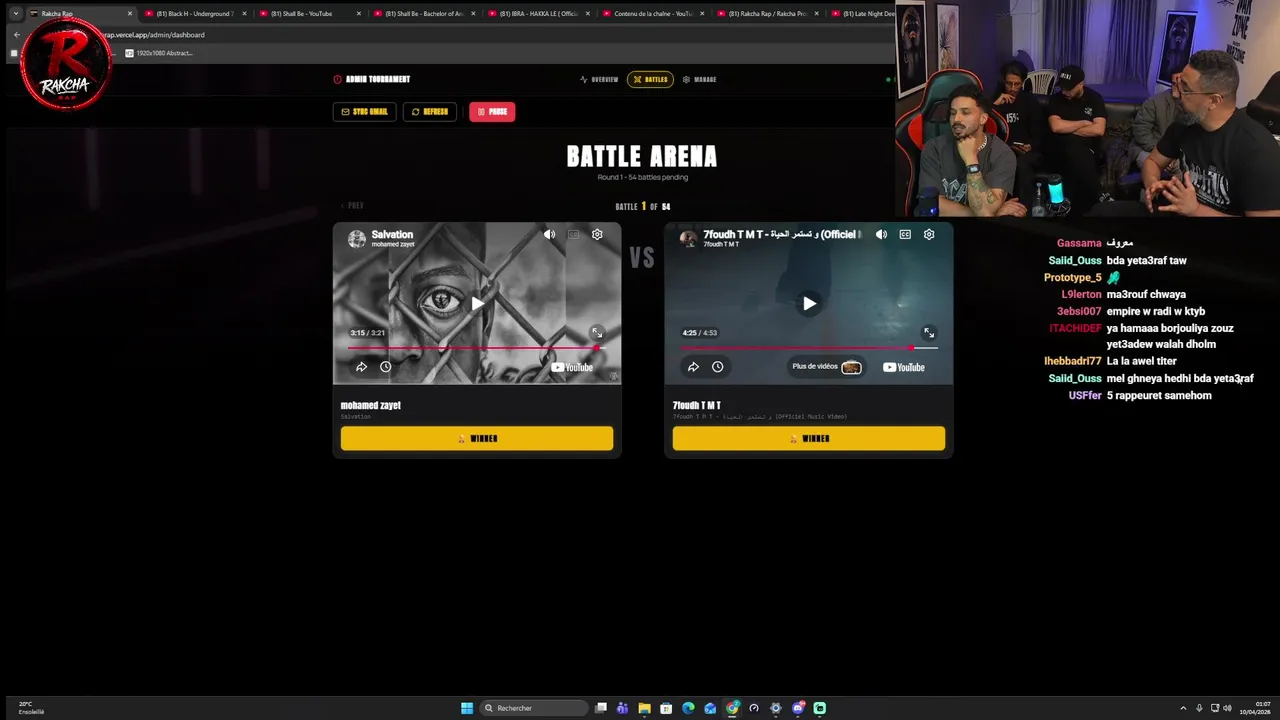Share the 7foudh T M T video
1280x720 pixels.
click(x=693, y=367)
